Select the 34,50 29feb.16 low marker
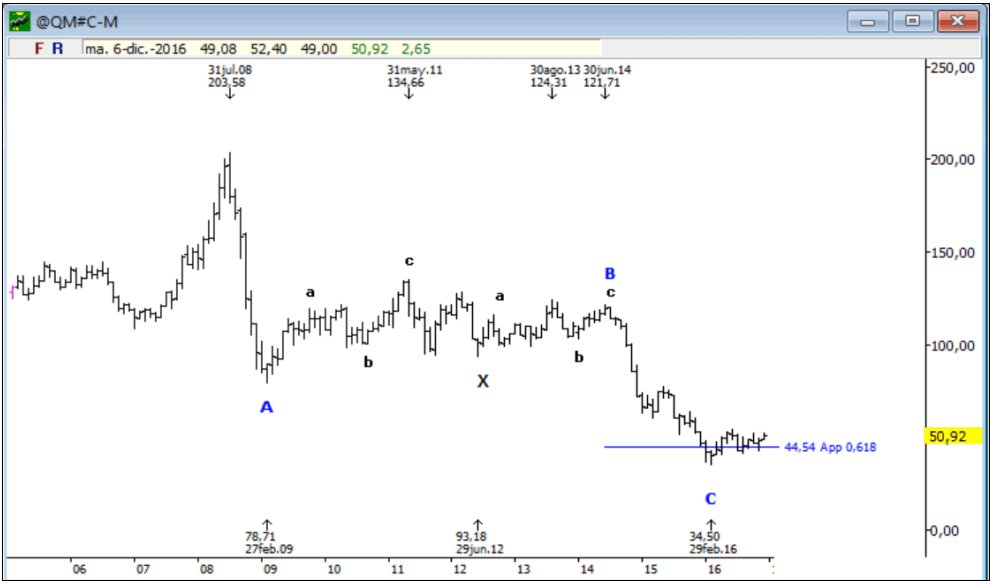This screenshot has width=995, height=584. pyautogui.click(x=713, y=537)
